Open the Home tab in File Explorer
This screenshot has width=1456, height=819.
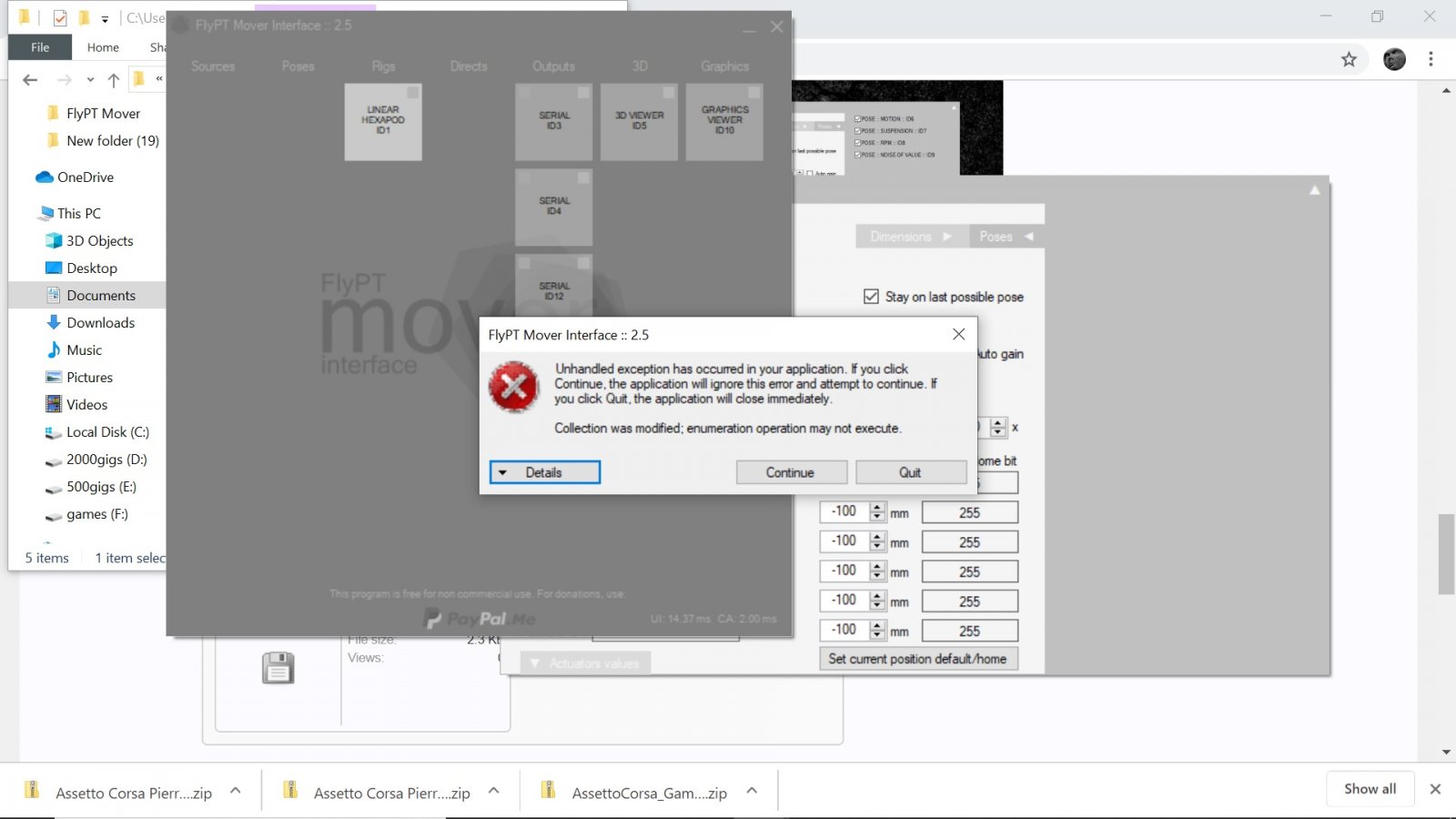click(103, 47)
